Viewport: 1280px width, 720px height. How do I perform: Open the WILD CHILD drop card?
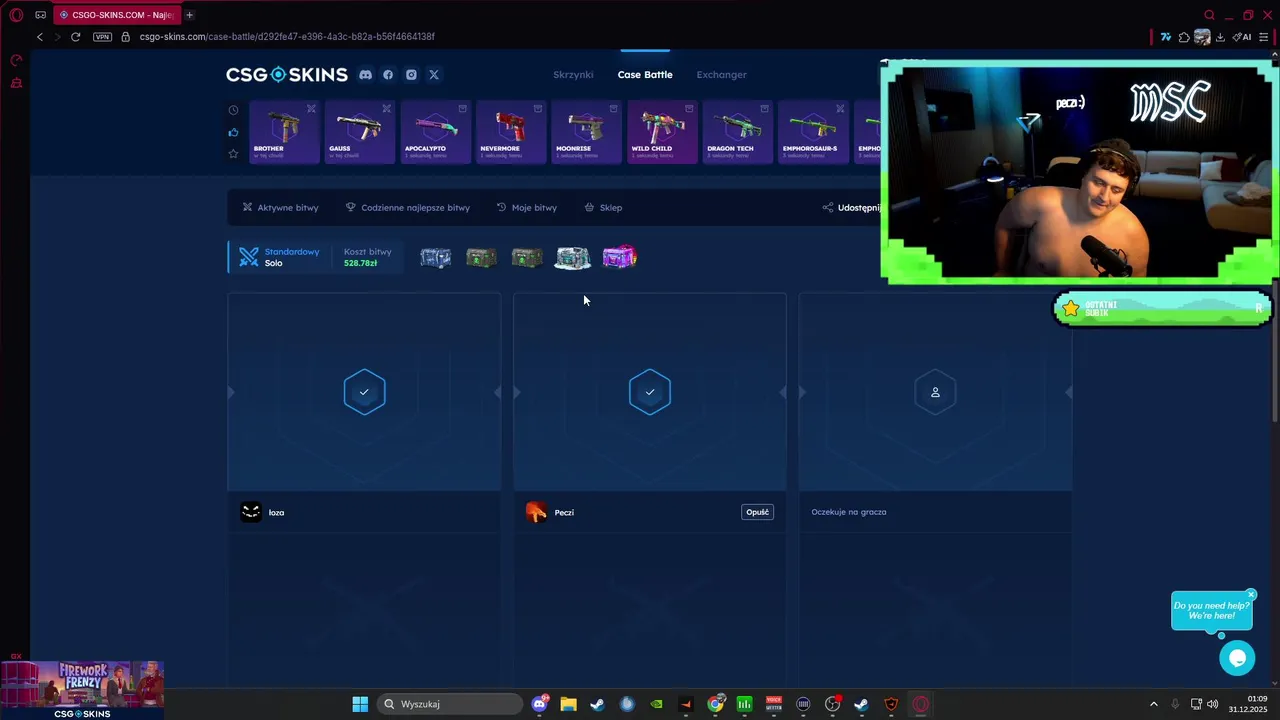click(x=662, y=132)
